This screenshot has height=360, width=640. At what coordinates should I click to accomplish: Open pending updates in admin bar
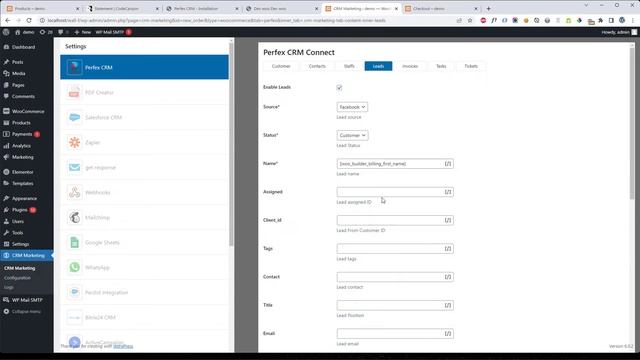pyautogui.click(x=46, y=32)
